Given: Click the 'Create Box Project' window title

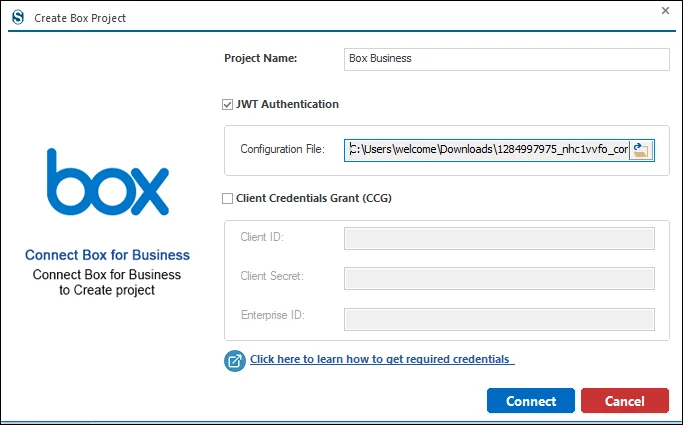Looking at the screenshot, I should point(80,18).
